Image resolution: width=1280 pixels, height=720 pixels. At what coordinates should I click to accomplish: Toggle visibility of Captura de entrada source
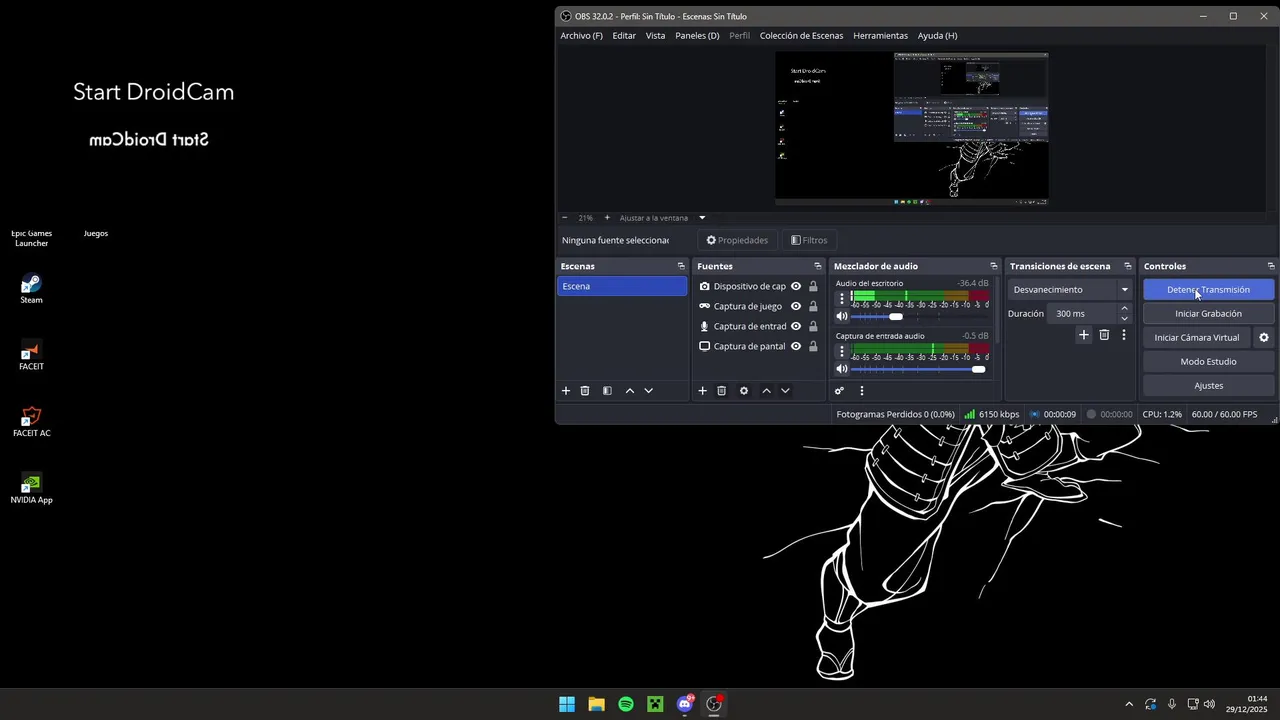coord(796,326)
